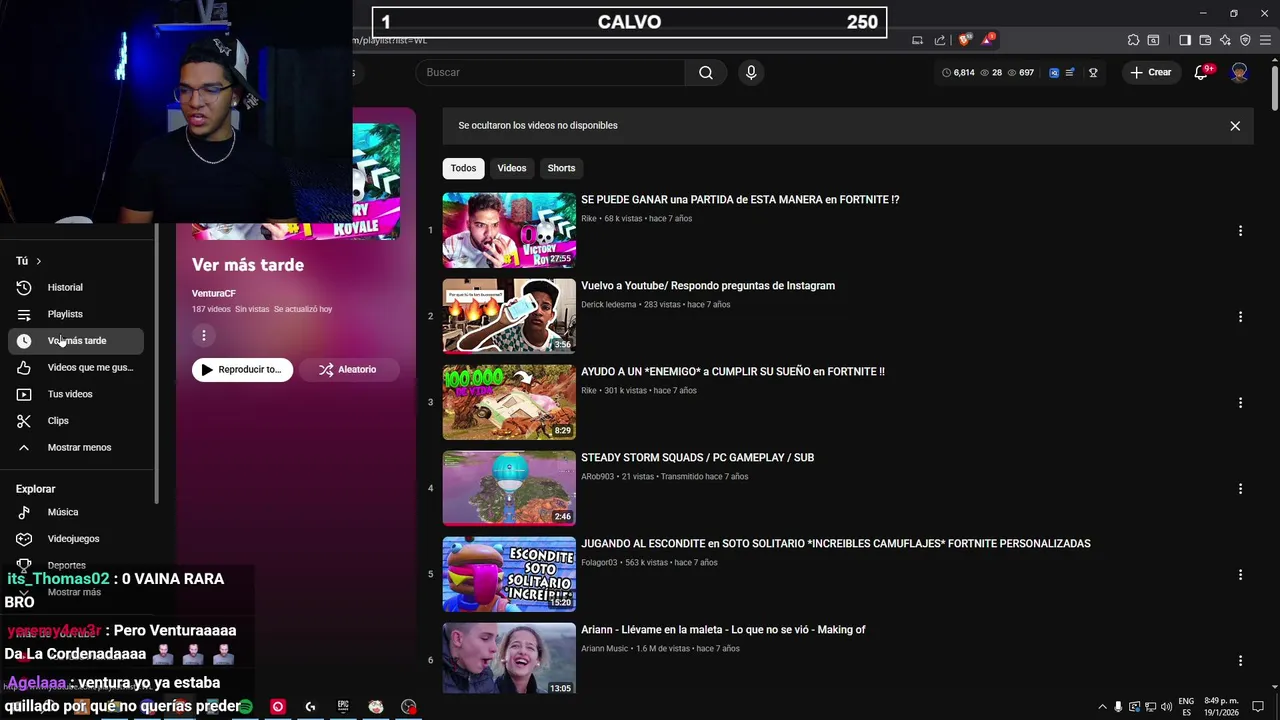Open the ESCONDITE SOTO SOLITARIO thumbnail

click(509, 574)
